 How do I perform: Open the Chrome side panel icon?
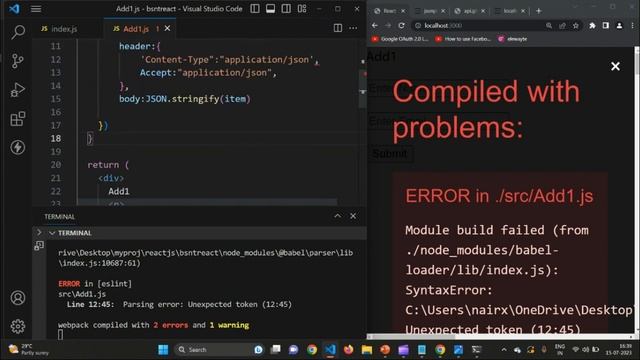pos(606,25)
